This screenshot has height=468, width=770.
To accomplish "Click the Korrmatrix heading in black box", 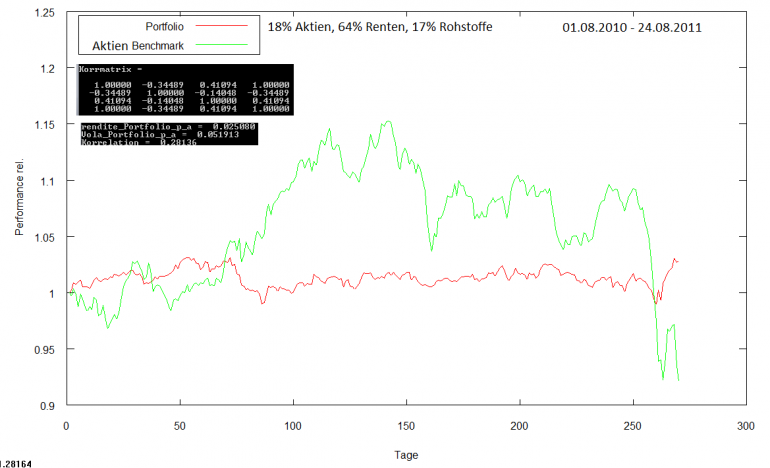I will [x=110, y=69].
